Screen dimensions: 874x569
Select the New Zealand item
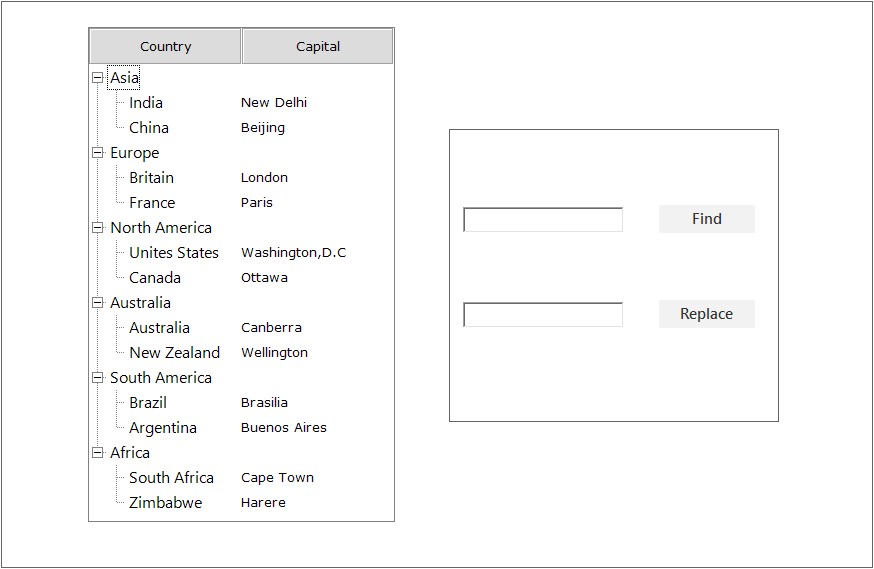click(x=174, y=353)
